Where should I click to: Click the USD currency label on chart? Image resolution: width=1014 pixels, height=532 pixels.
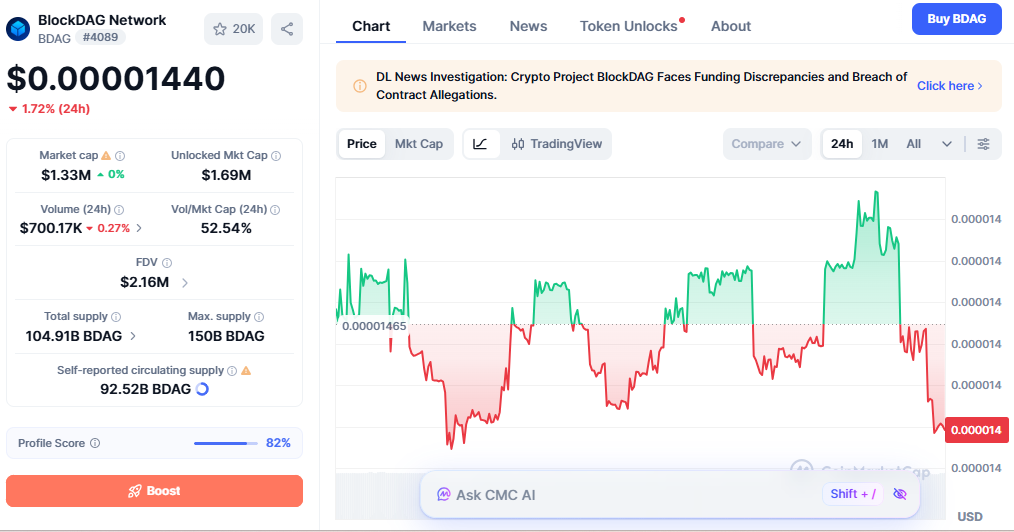point(969,516)
